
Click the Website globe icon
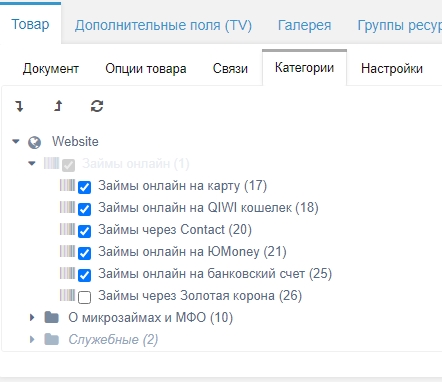point(35,142)
